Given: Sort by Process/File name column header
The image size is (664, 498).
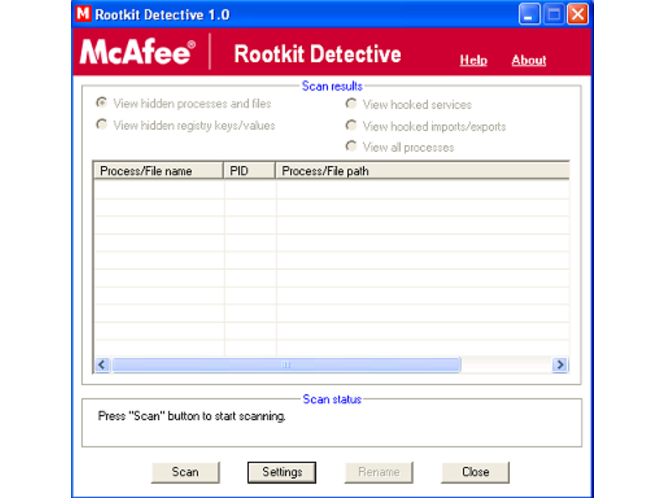Looking at the screenshot, I should click(x=158, y=171).
